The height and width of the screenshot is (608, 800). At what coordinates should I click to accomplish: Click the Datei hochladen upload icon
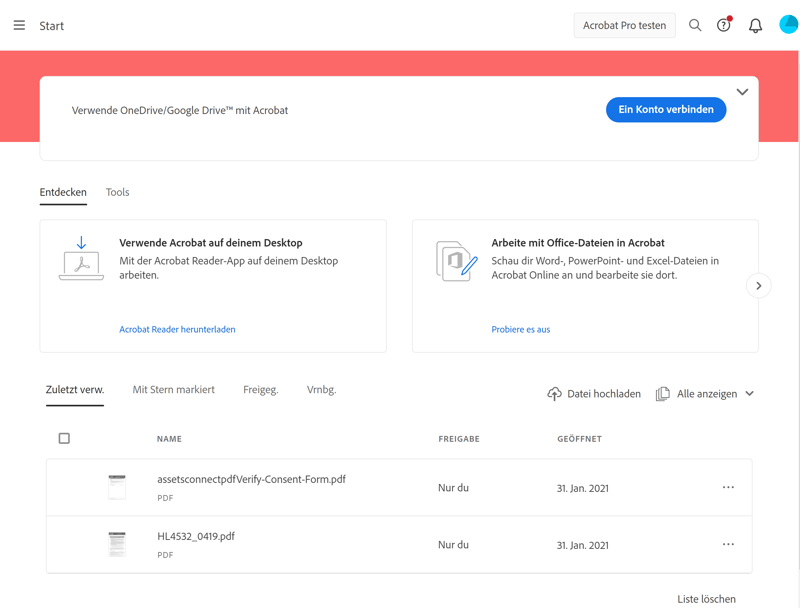coord(554,394)
